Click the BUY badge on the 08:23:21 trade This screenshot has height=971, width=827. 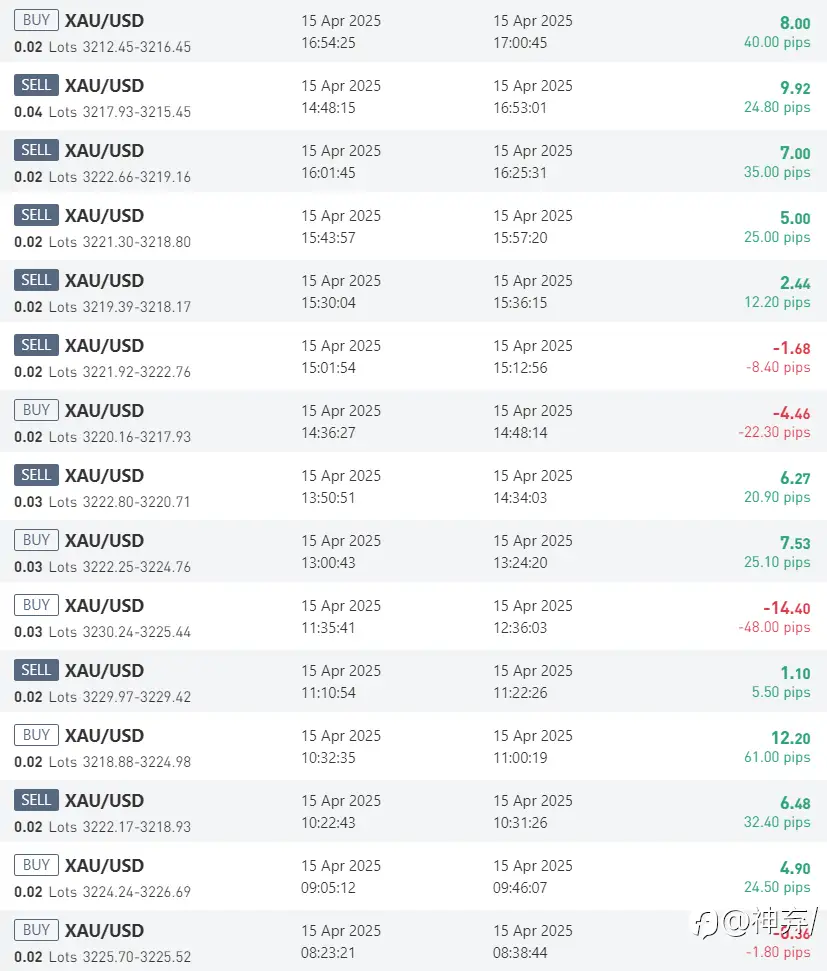37,930
